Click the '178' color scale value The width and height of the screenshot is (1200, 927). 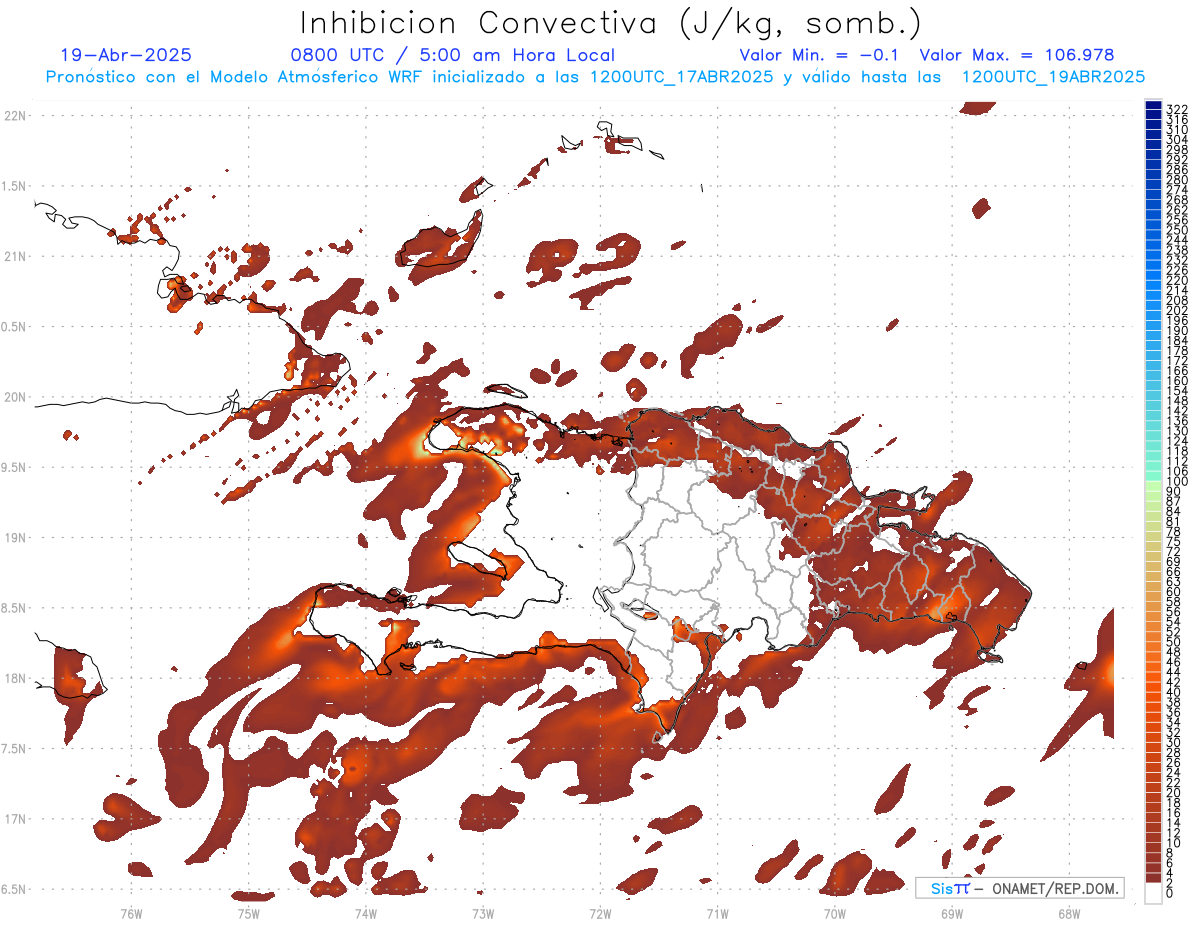pyautogui.click(x=1177, y=351)
